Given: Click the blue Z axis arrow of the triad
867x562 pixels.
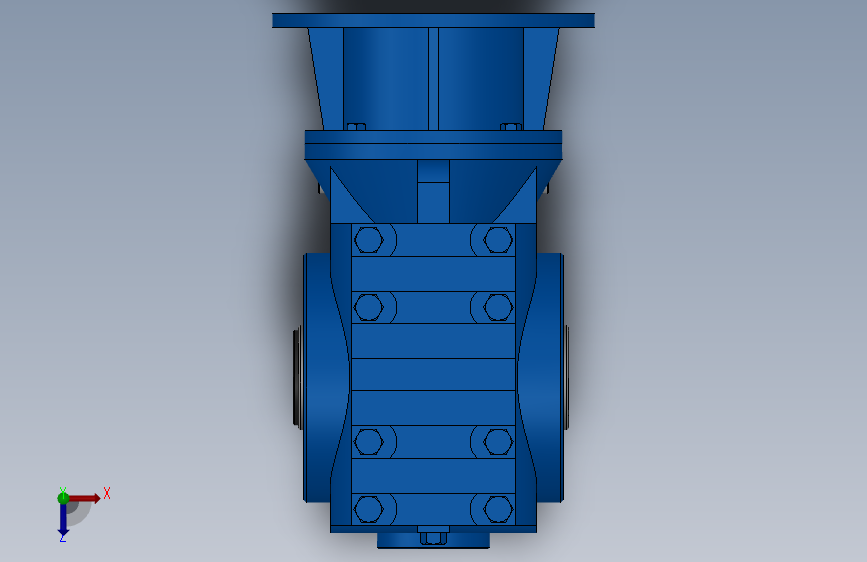Looking at the screenshot, I should 63,520.
